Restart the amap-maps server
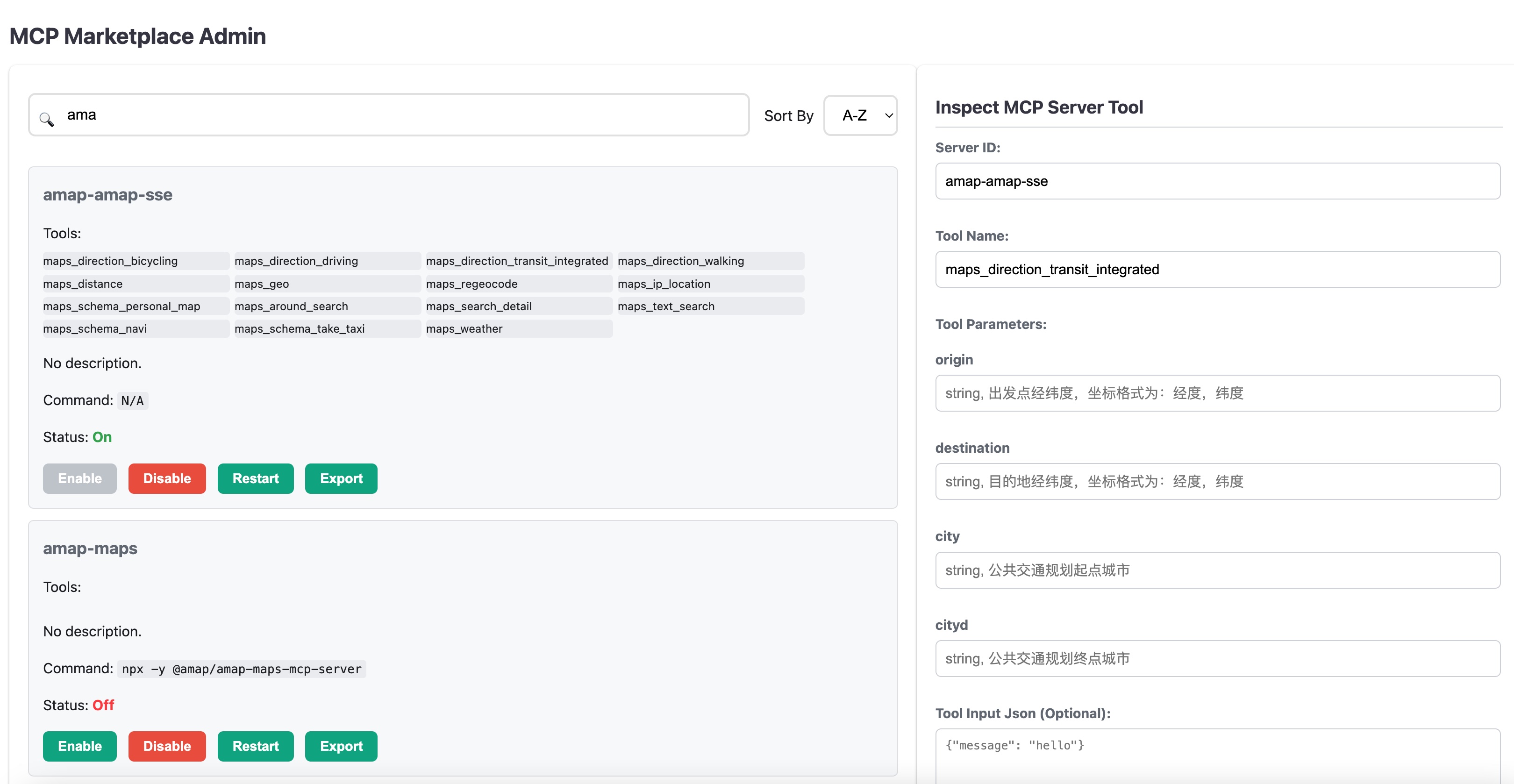1514x784 pixels. point(255,746)
